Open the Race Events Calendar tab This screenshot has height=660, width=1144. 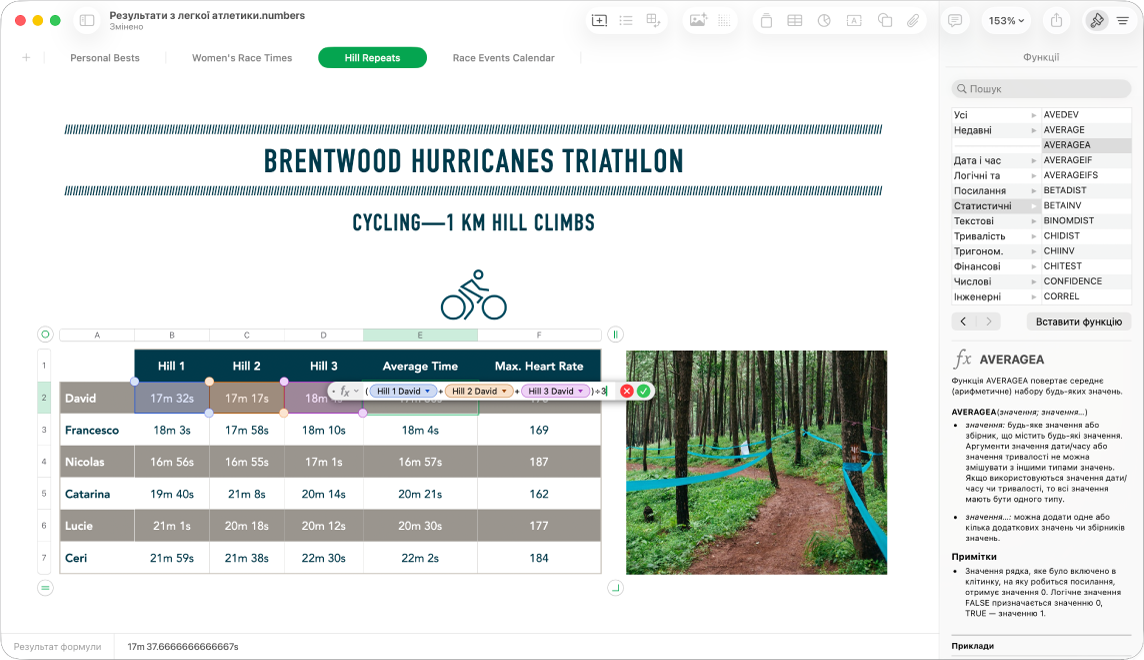pyautogui.click(x=503, y=58)
